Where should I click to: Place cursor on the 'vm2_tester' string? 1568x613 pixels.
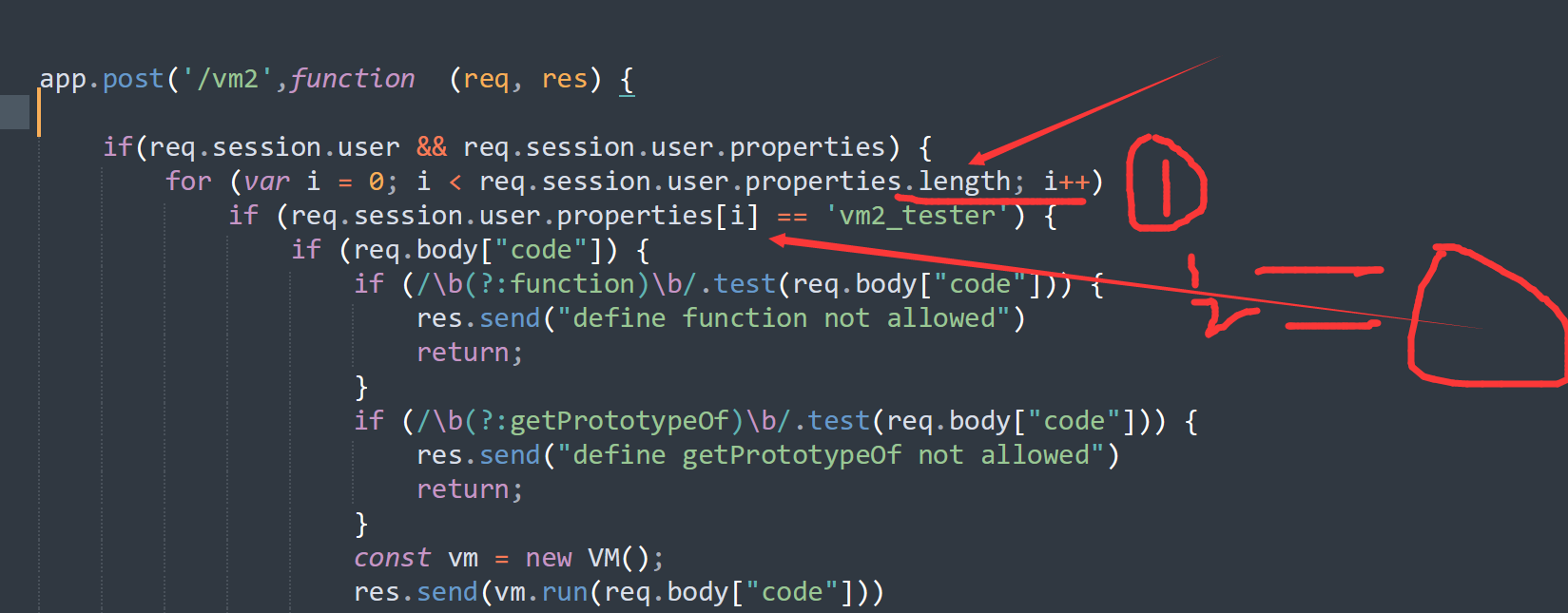tap(917, 216)
